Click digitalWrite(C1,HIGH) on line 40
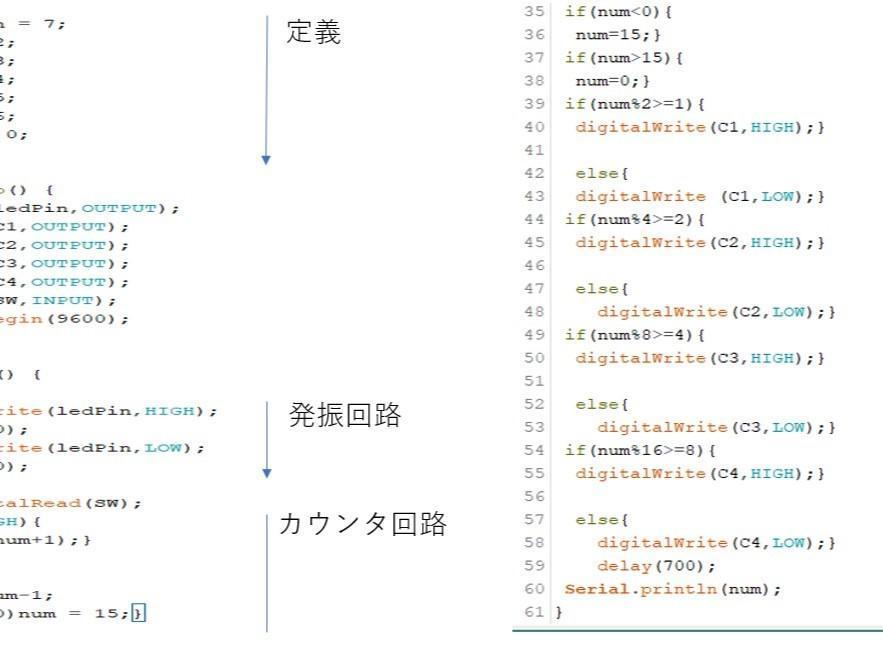This screenshot has height=662, width=883. click(699, 127)
